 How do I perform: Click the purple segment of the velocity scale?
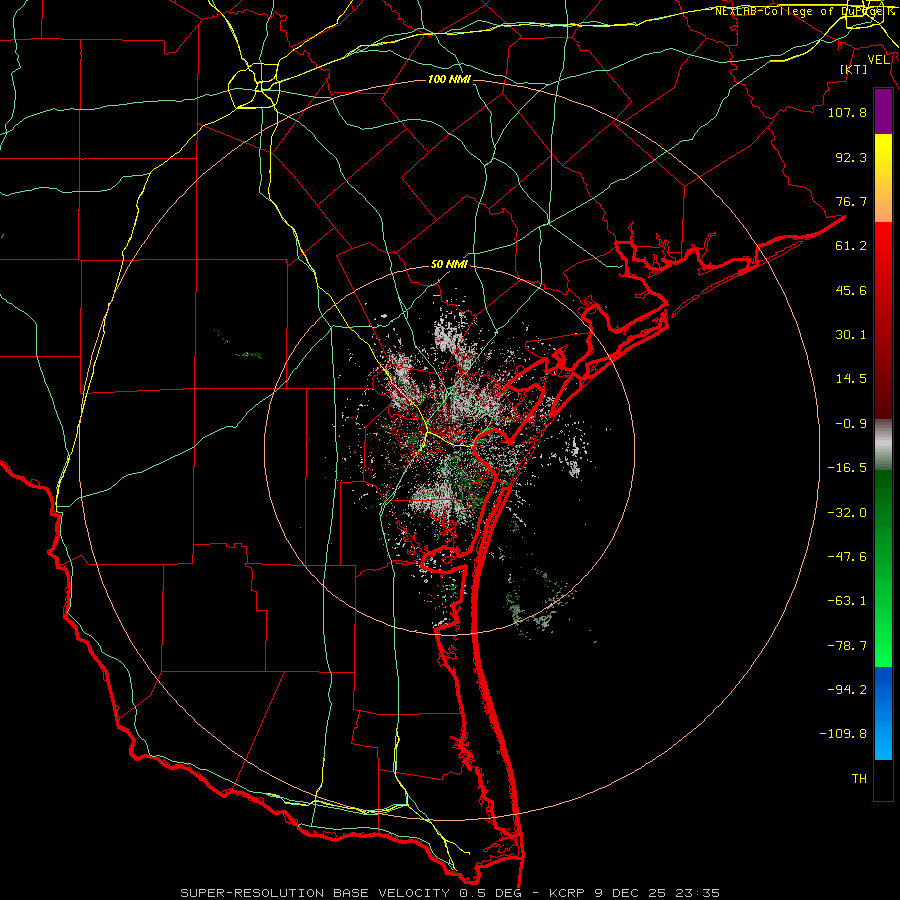[883, 112]
